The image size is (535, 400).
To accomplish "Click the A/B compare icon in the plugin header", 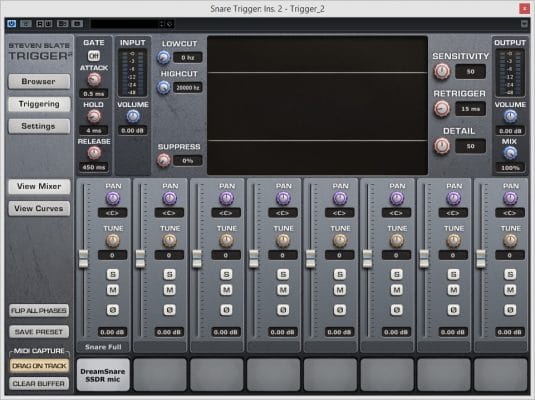I will point(62,24).
